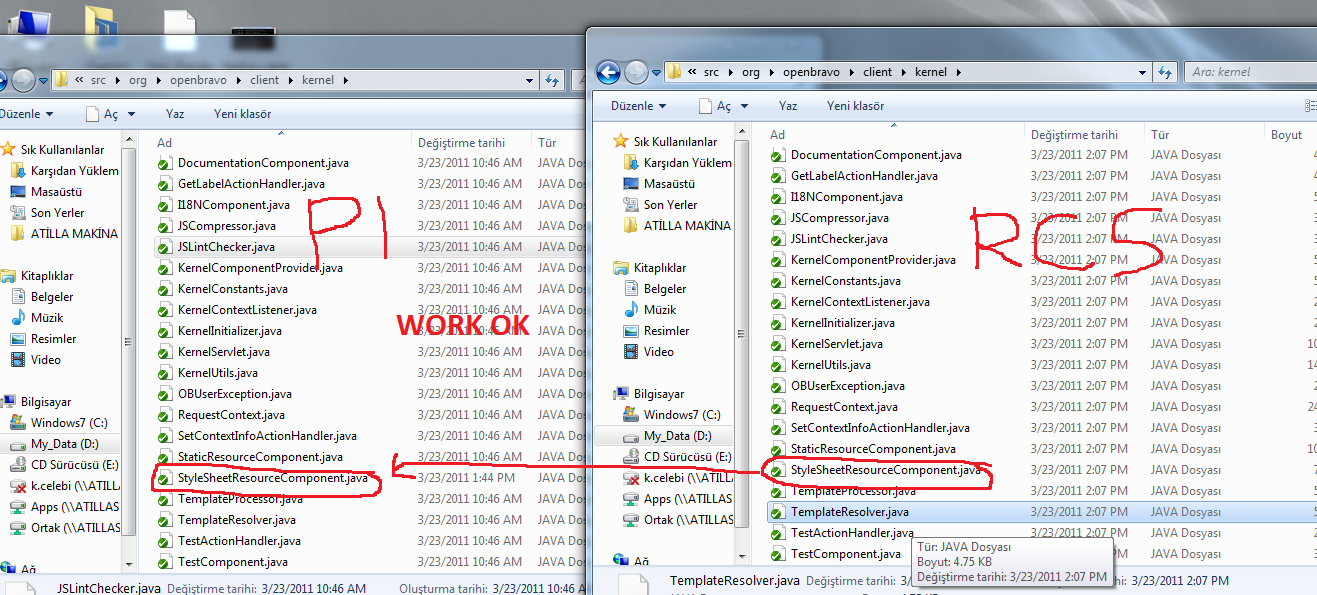Viewport: 1317px width, 595px height.
Task: Select OBUserException.java in the right window
Action: 848,386
